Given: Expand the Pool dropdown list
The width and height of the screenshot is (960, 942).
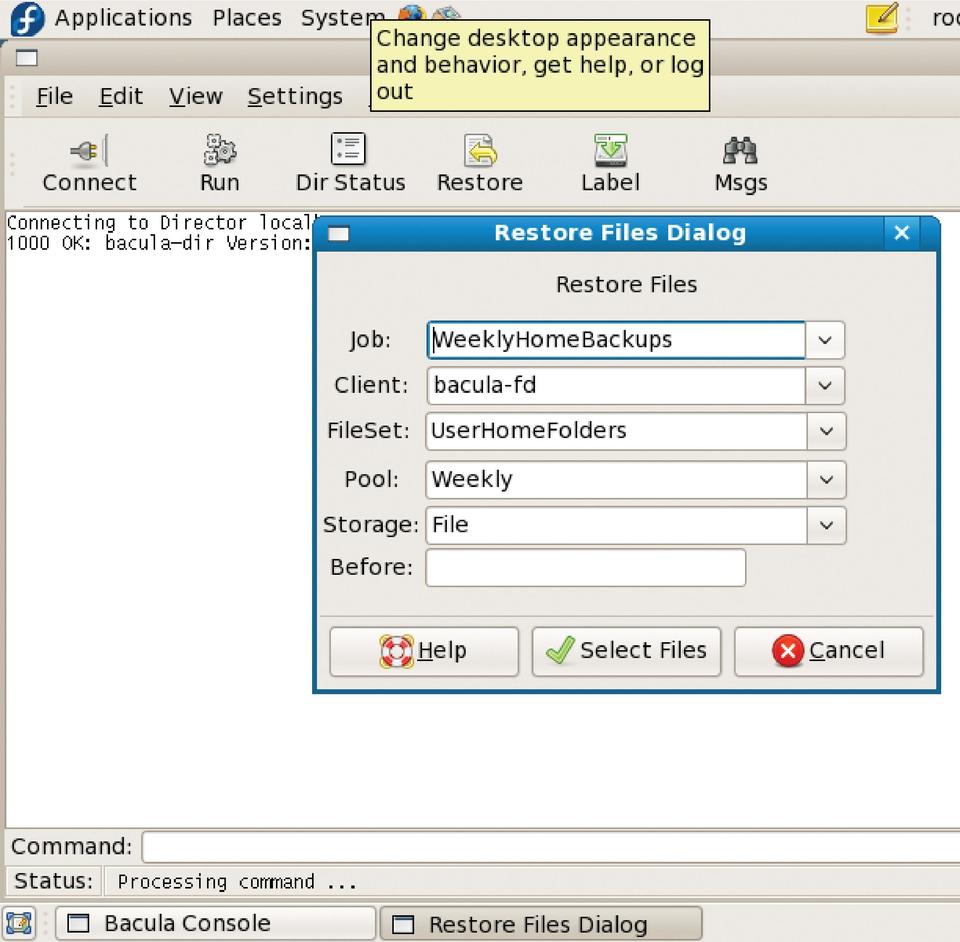Looking at the screenshot, I should [826, 480].
